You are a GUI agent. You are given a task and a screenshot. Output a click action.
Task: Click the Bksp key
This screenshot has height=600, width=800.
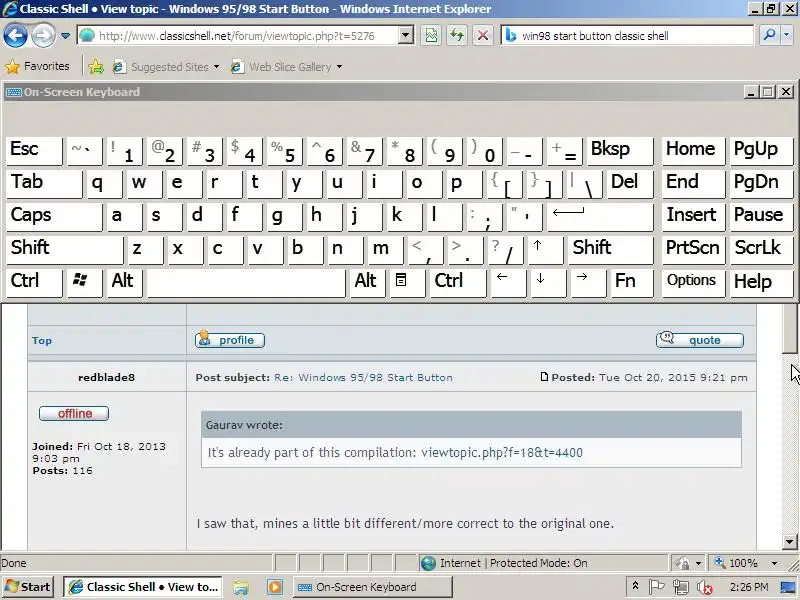619,151
